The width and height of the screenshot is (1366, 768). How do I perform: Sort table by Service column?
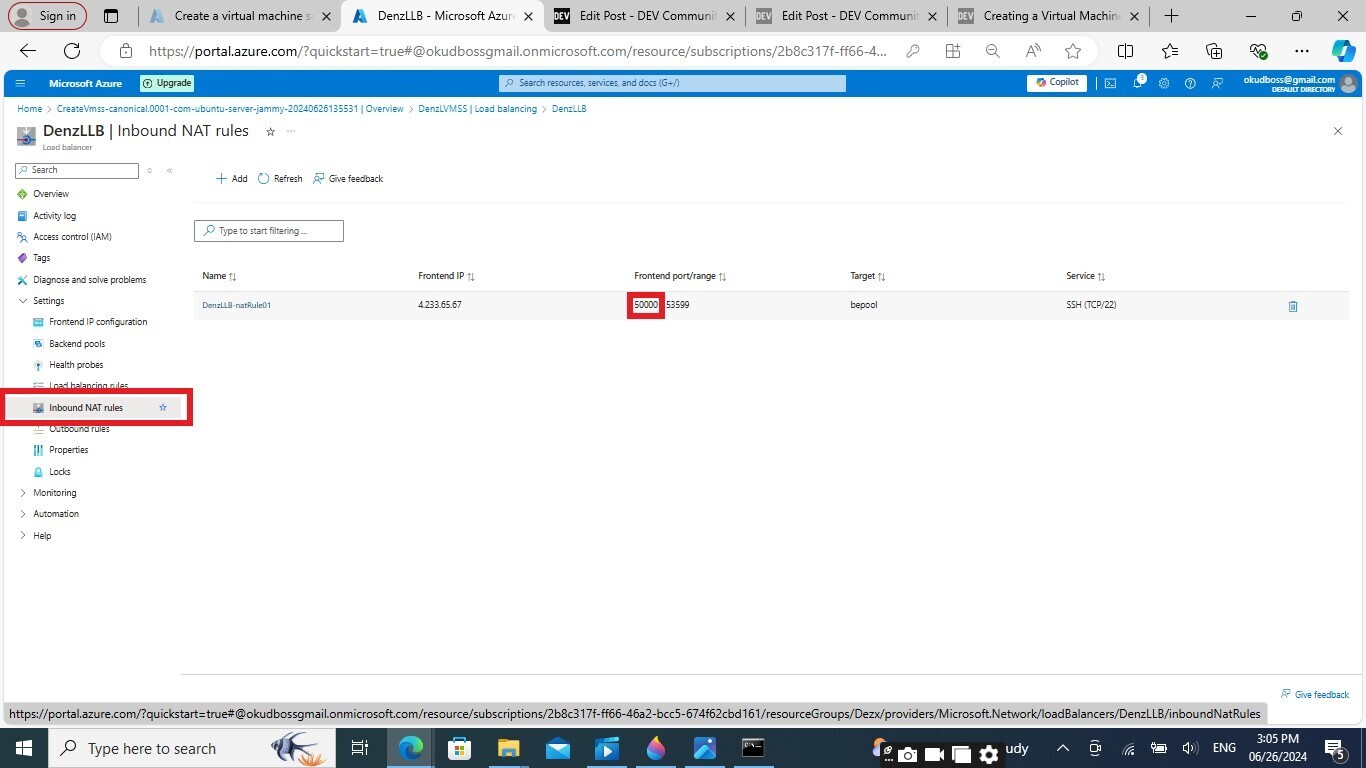click(x=1086, y=276)
